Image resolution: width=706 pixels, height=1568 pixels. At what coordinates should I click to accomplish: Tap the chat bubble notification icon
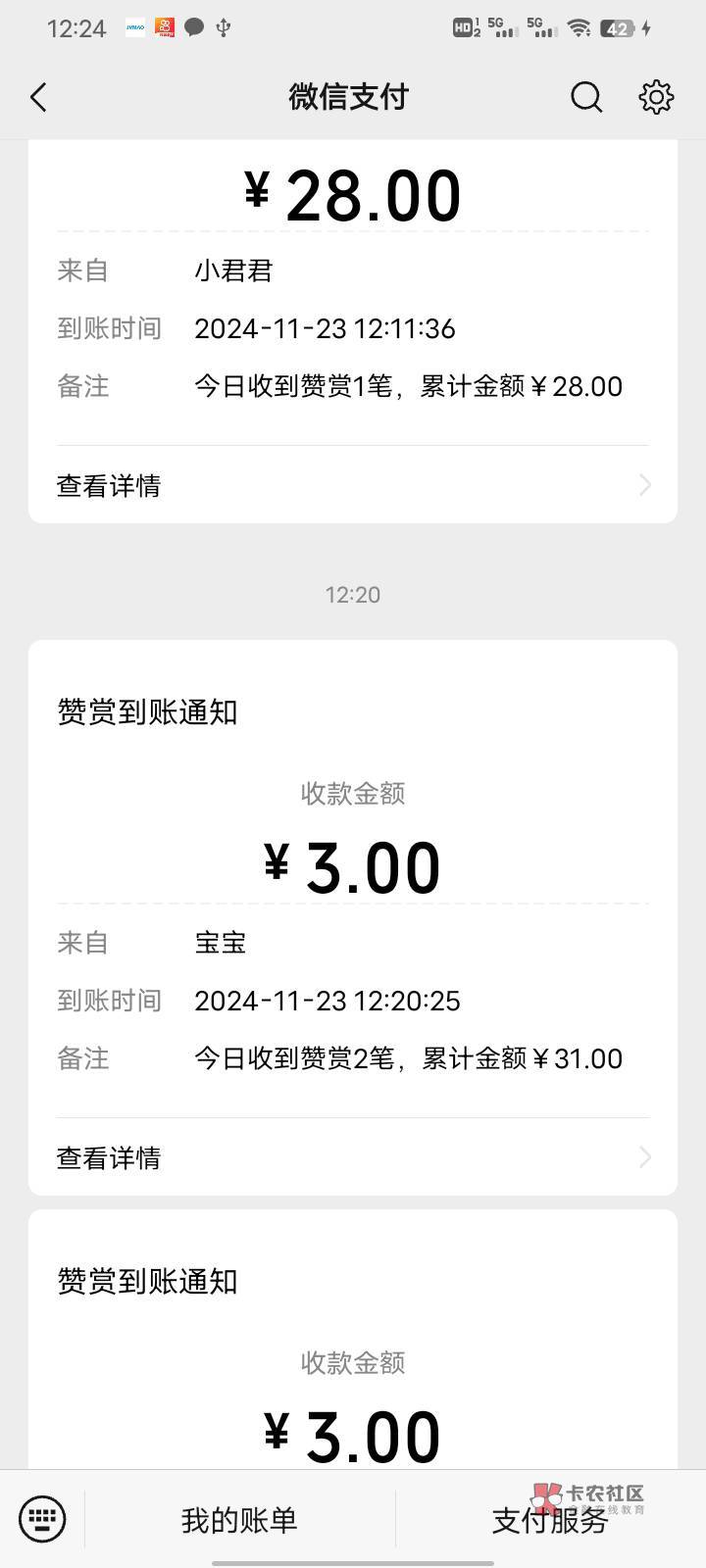click(194, 27)
